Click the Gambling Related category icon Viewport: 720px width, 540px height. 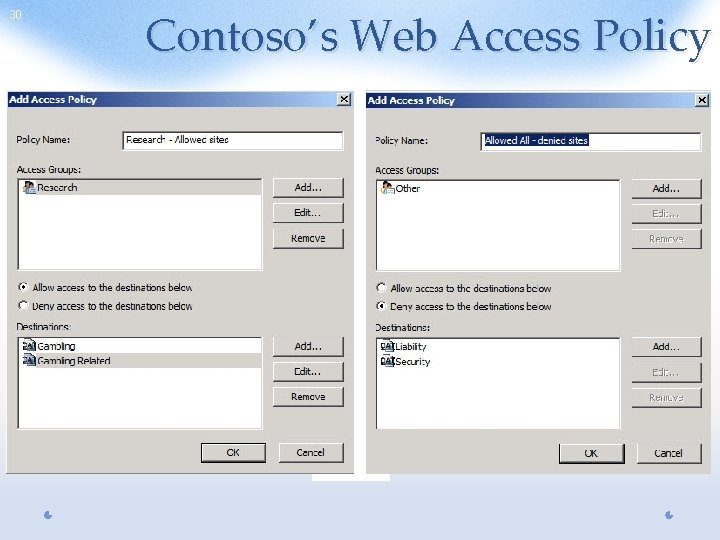pos(29,360)
